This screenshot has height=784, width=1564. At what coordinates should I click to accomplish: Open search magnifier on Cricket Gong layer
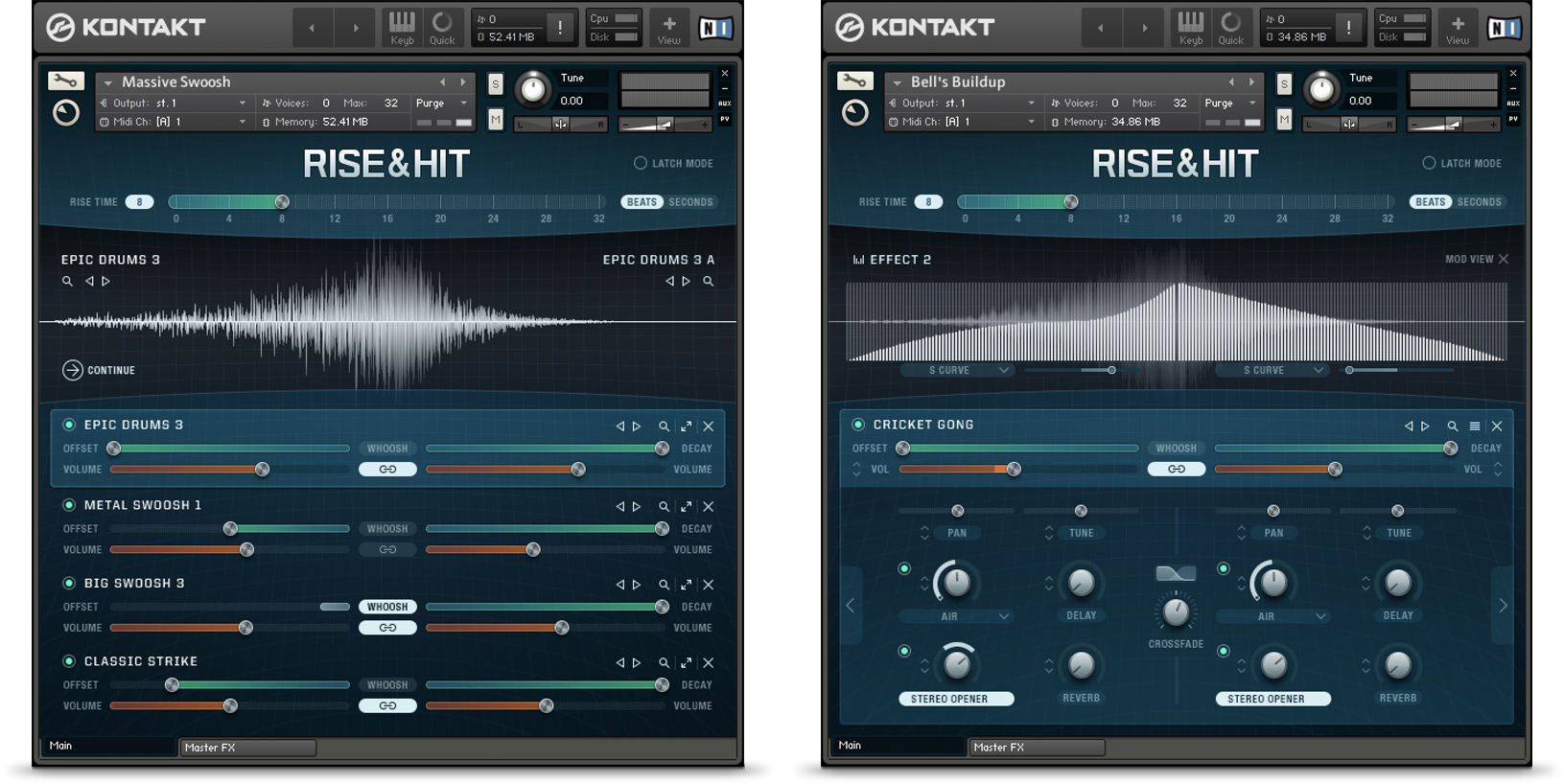click(1453, 426)
